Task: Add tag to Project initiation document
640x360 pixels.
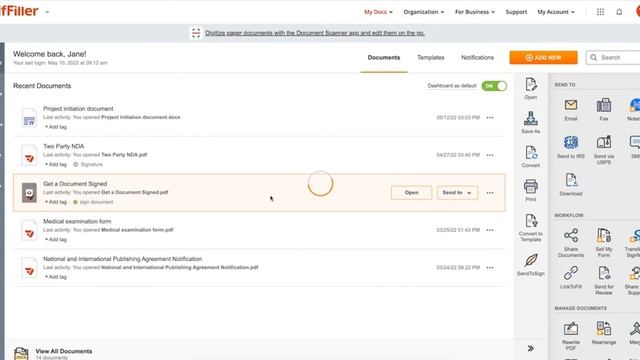Action: [56, 127]
